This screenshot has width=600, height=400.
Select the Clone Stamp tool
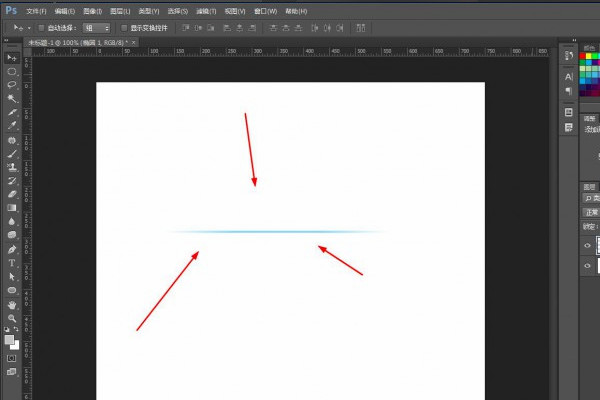12,167
